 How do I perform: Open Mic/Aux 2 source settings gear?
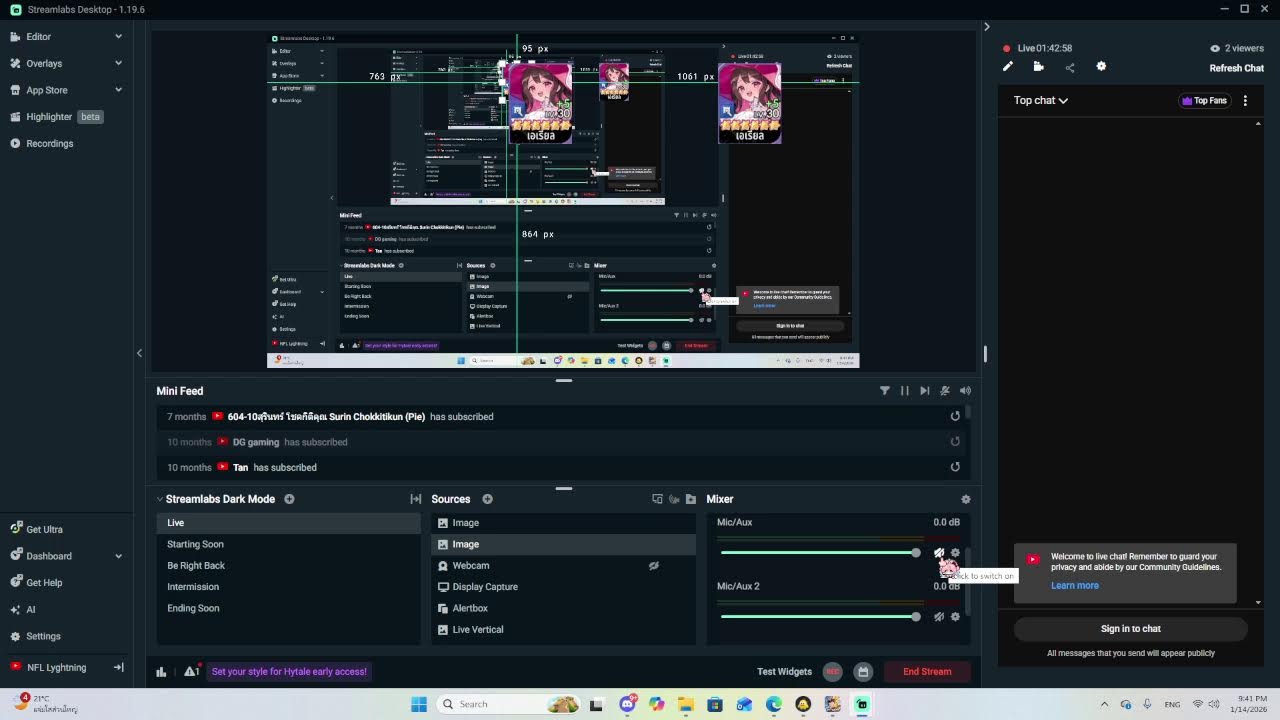pos(955,617)
